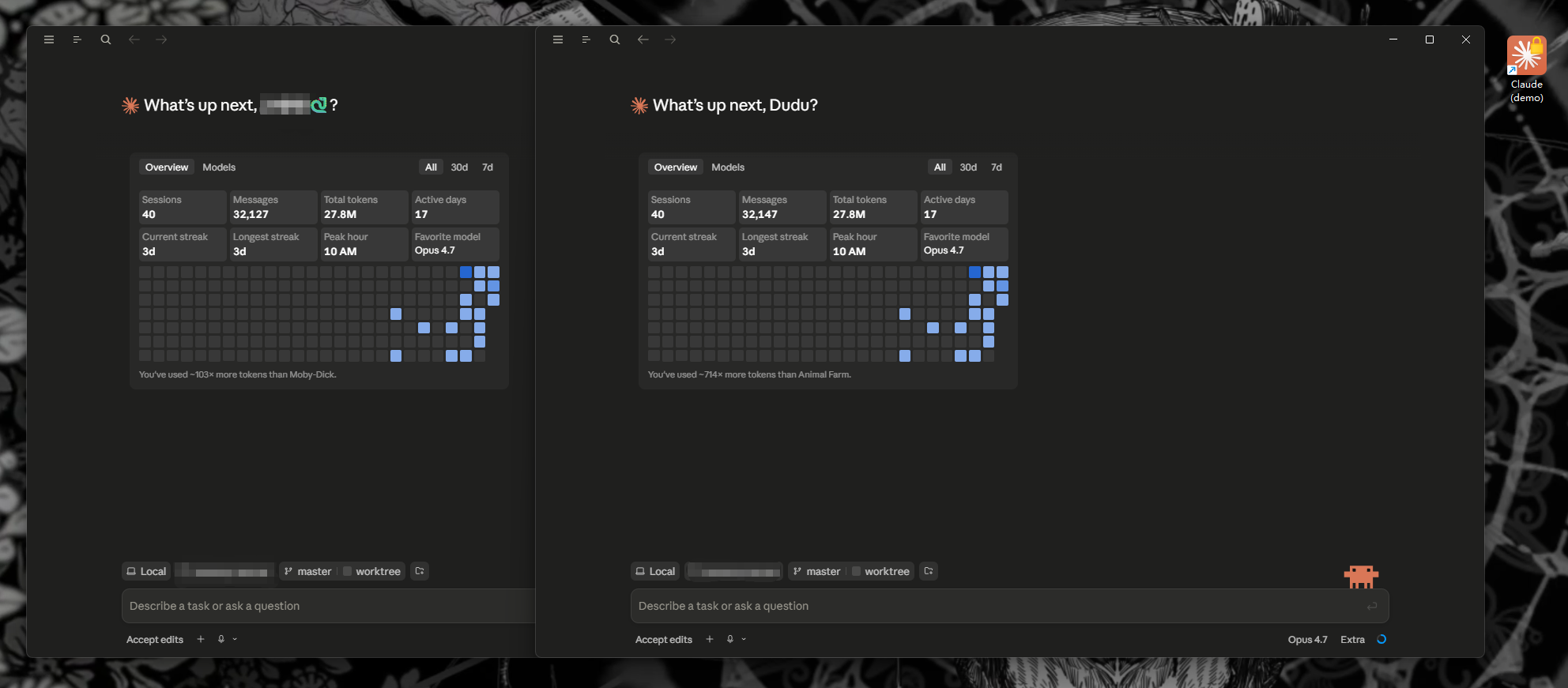Switch to the Models tab in left window
Screen dimensions: 1568x688
click(219, 167)
